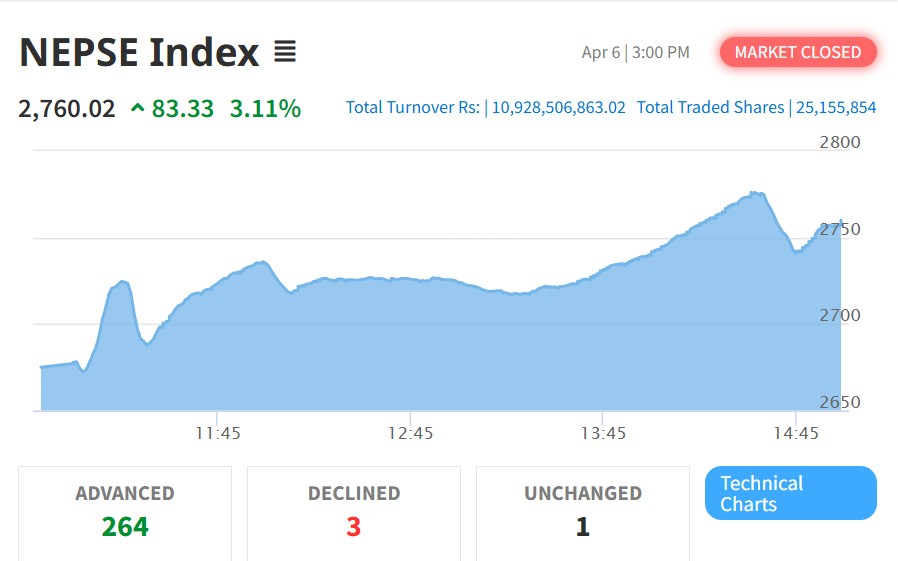The image size is (898, 561).
Task: Select the UNCHANGED 1 card
Action: pos(583,511)
